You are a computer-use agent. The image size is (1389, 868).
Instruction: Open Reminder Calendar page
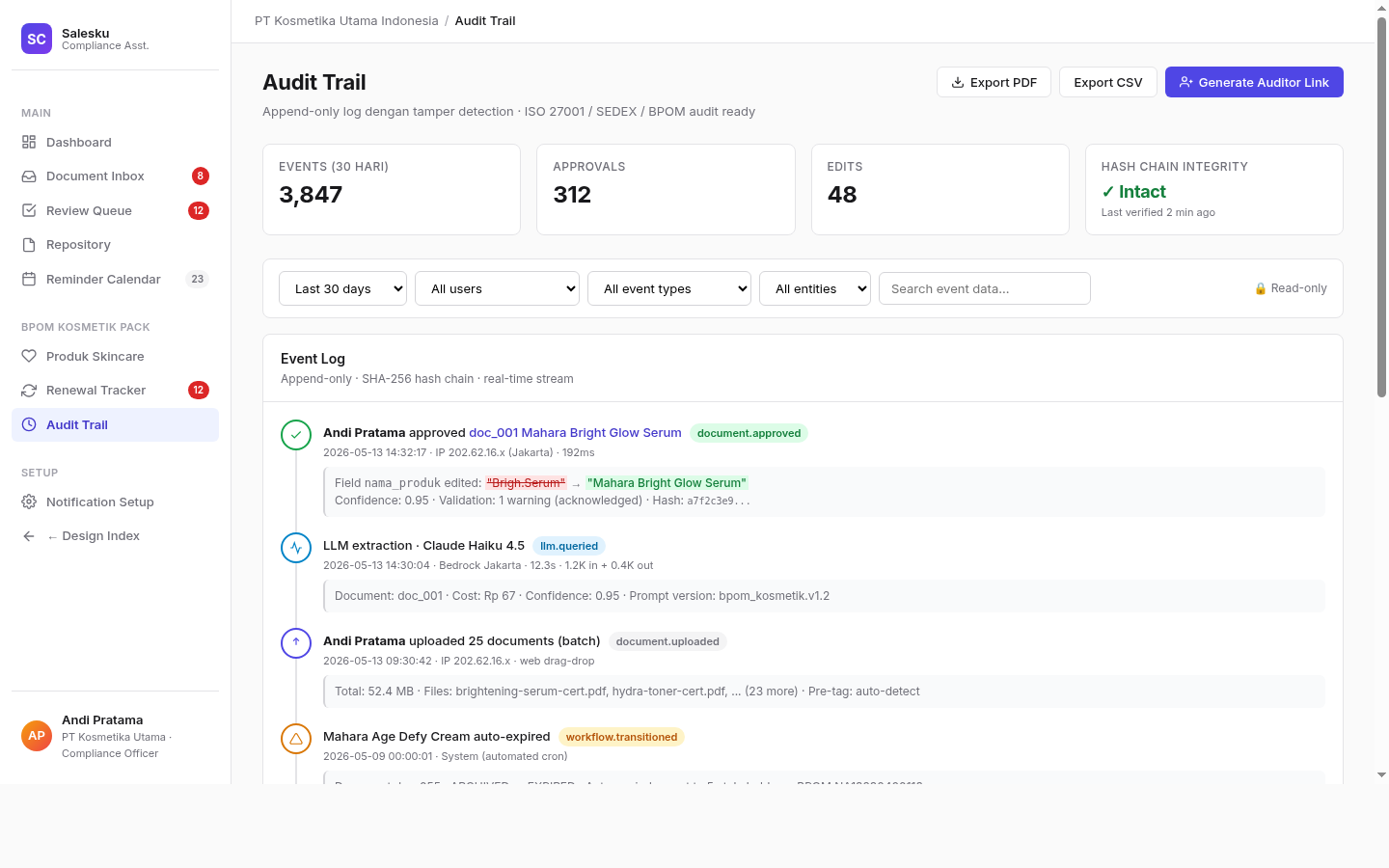115,279
